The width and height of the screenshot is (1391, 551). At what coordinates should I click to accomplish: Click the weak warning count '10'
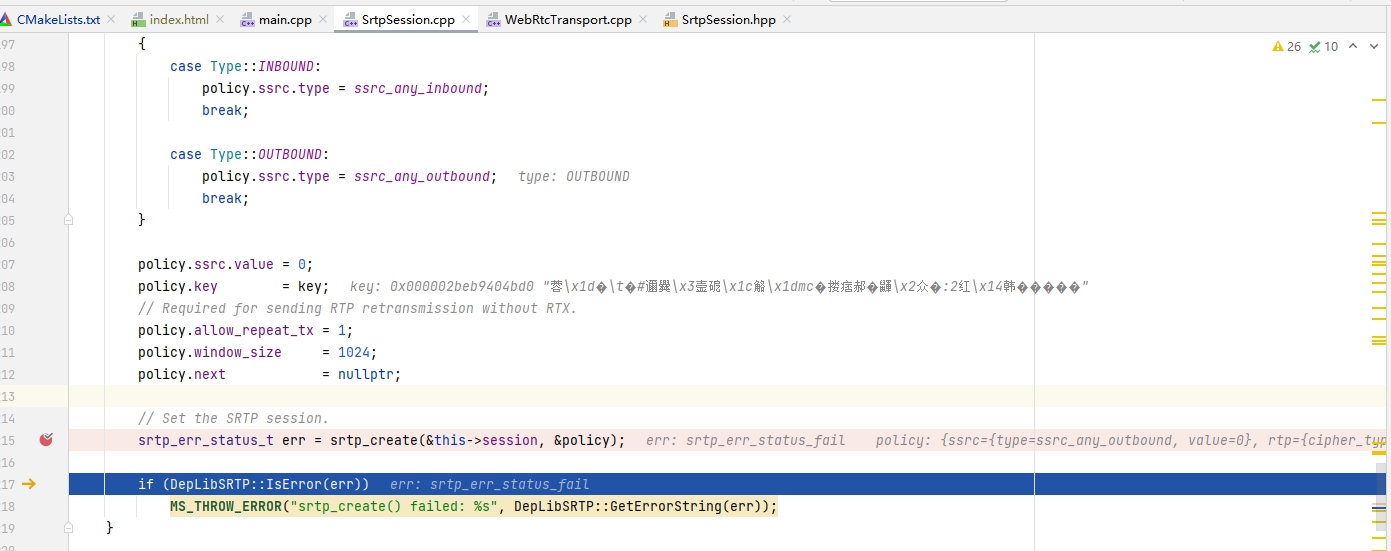coord(1331,46)
